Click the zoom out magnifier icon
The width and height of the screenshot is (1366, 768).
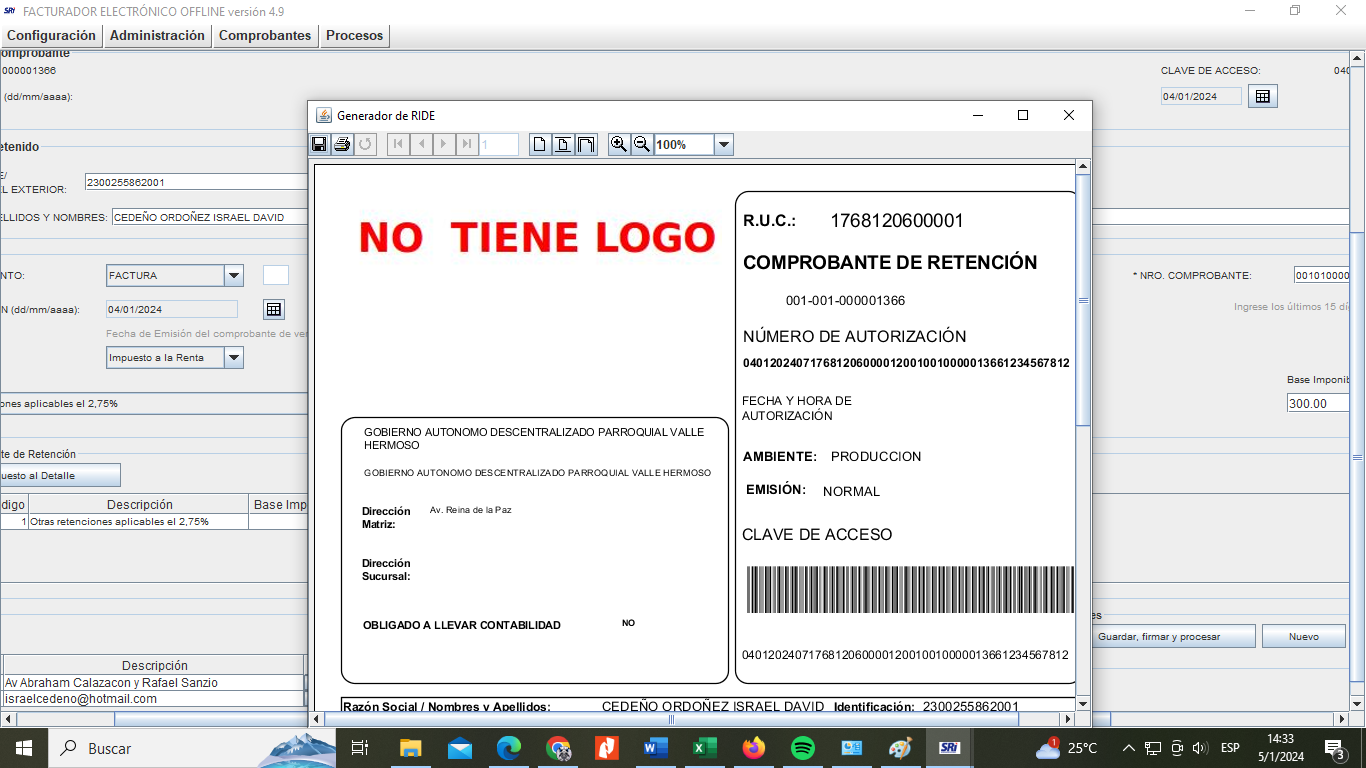(642, 144)
